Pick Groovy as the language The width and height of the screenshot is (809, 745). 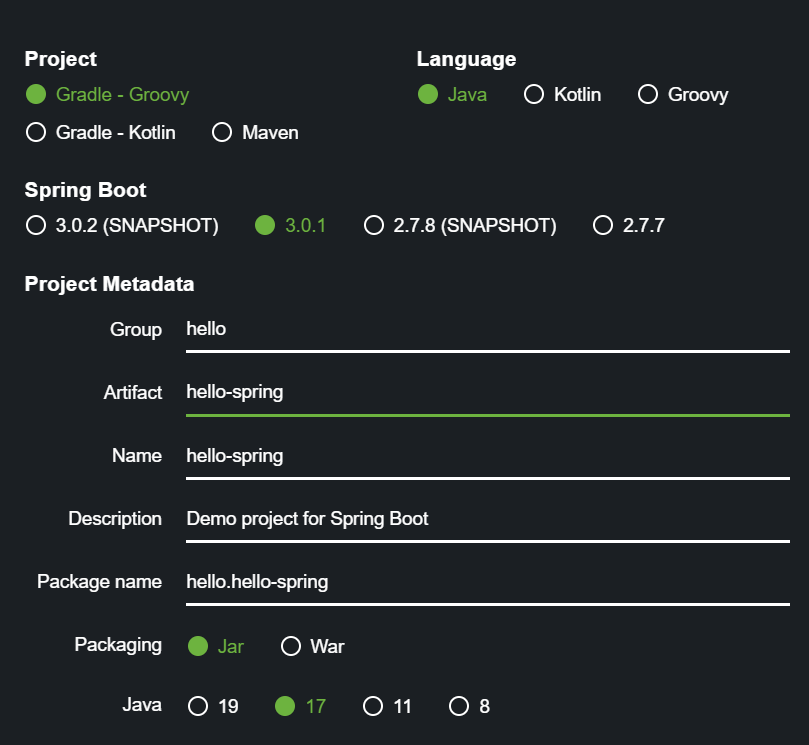(x=648, y=95)
